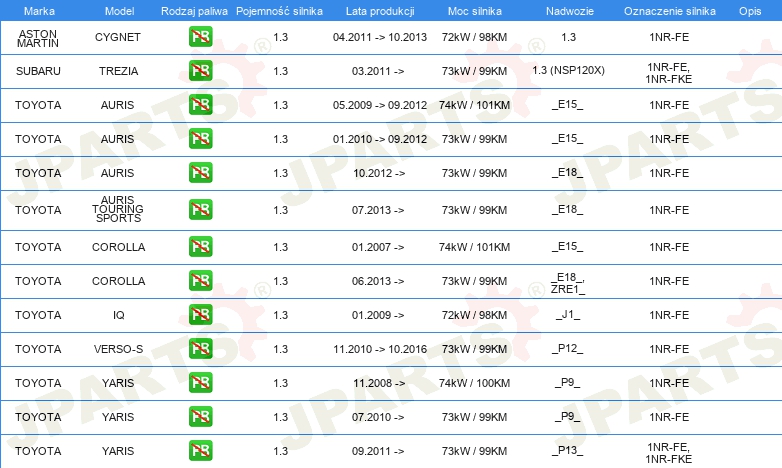Click the Marka column header
The image size is (782, 468).
[39, 11]
